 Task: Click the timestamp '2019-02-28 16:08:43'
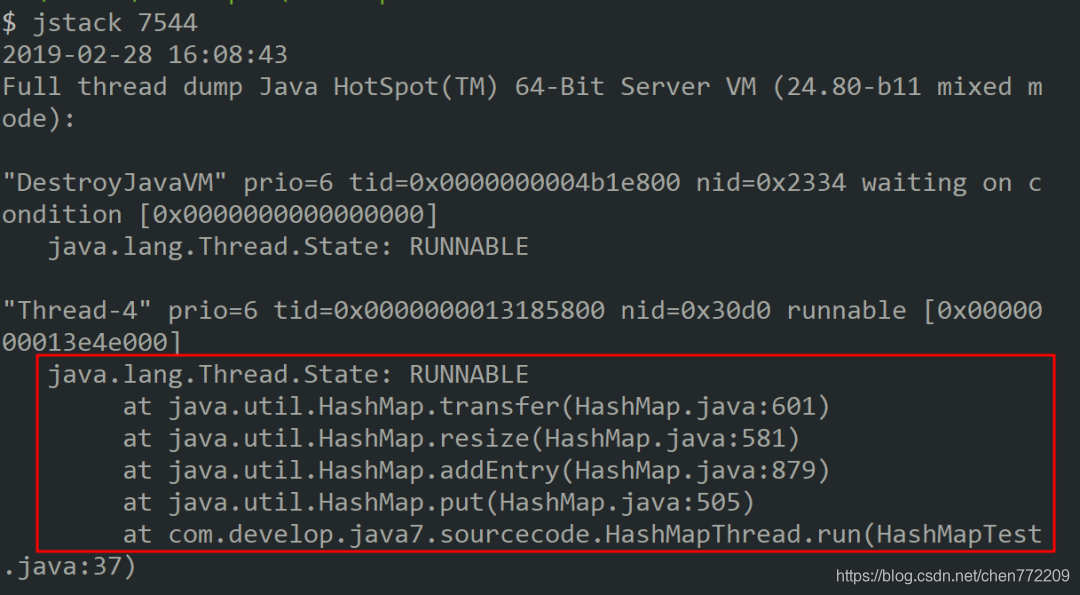(145, 54)
